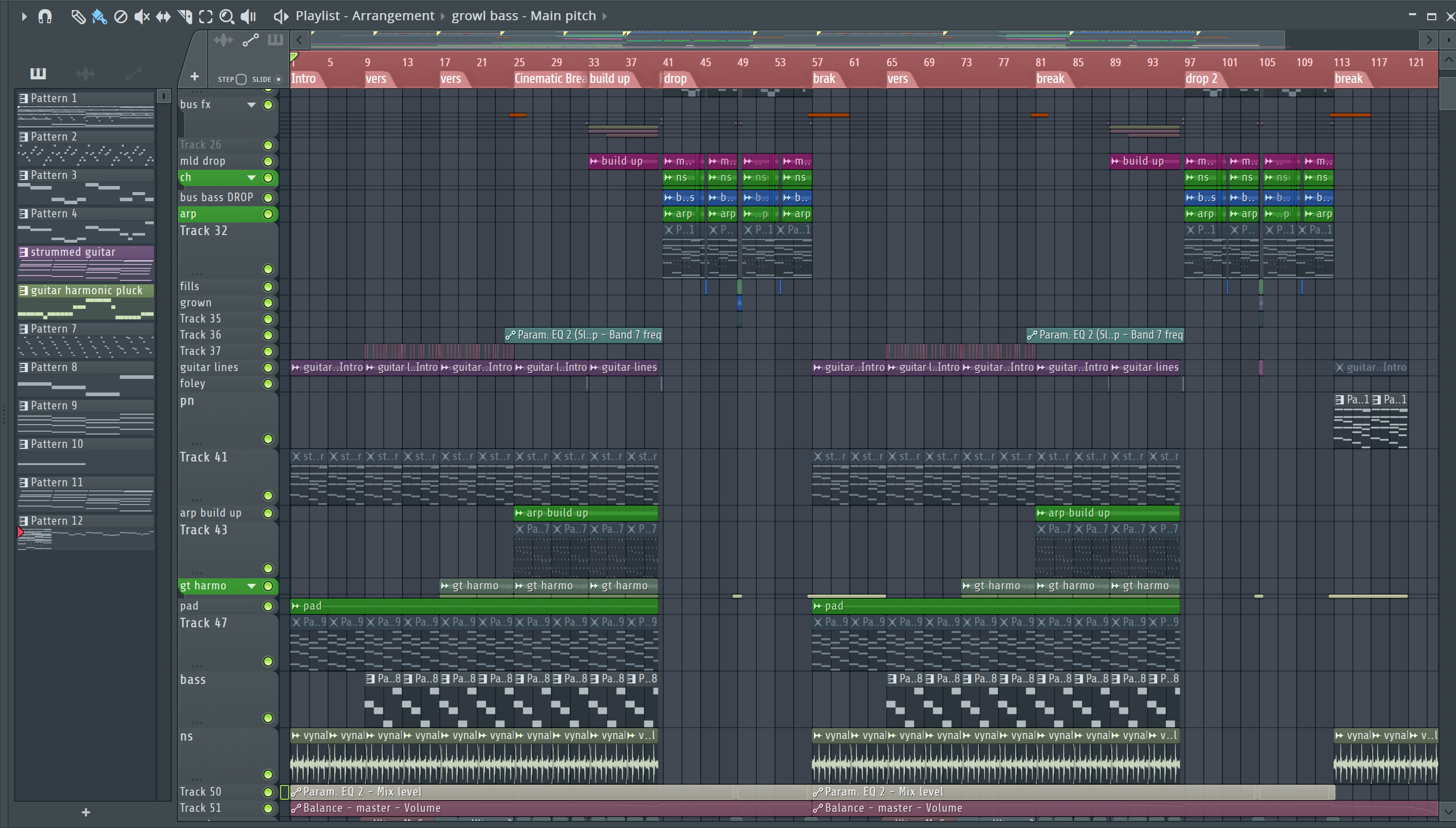1456x828 pixels.
Task: Toggle the STEP checkbox
Action: (x=241, y=79)
